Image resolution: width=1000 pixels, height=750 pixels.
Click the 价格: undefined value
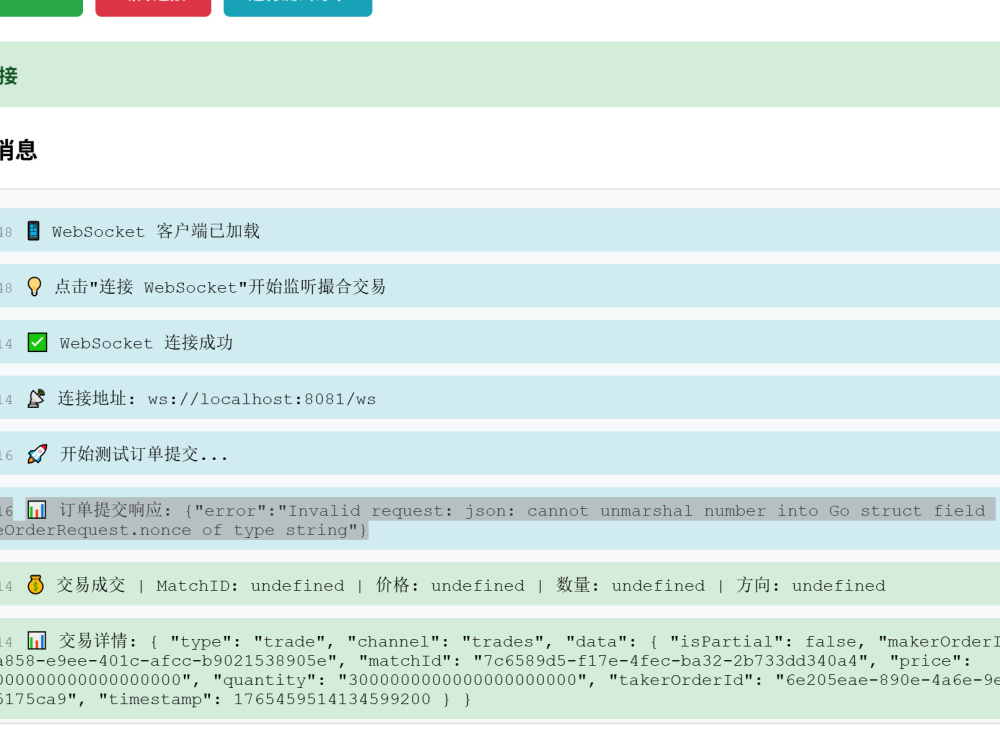click(450, 585)
